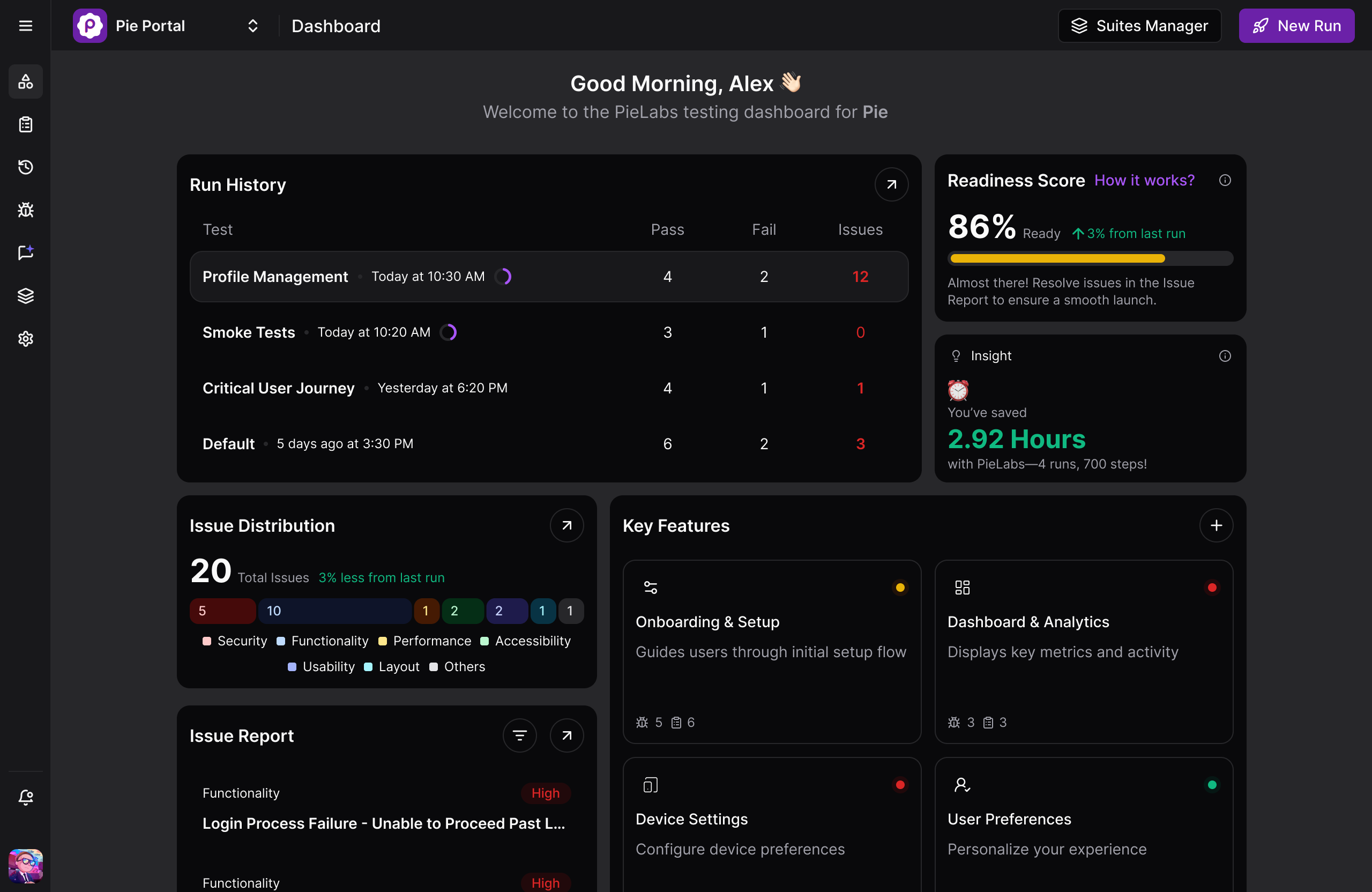Image resolution: width=1372 pixels, height=892 pixels.
Task: Open the hamburger menu at top left
Action: (x=25, y=25)
